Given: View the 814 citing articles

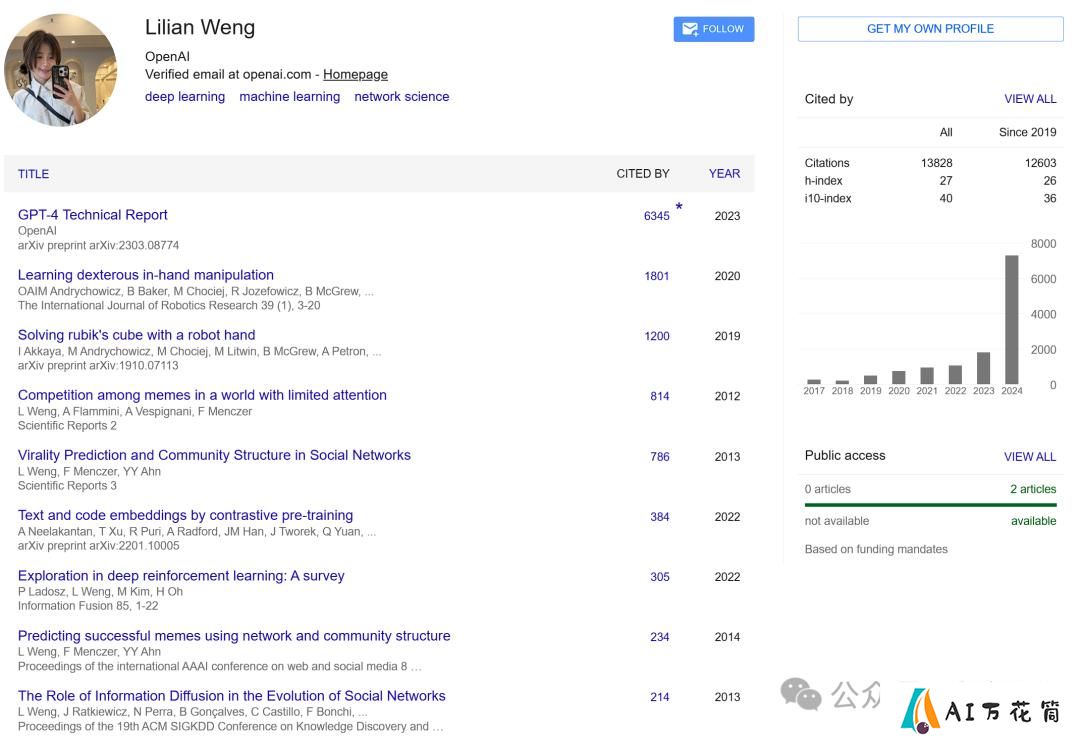Looking at the screenshot, I should pos(660,396).
